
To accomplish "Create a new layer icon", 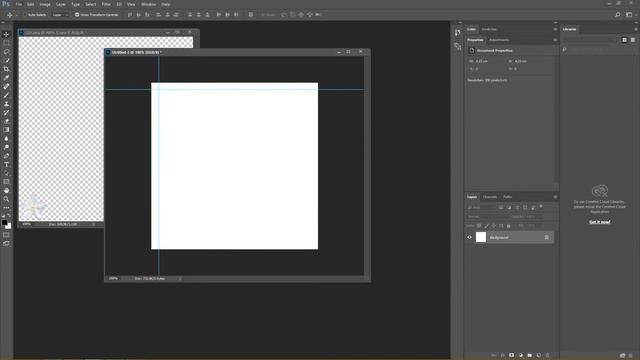I will 539,356.
